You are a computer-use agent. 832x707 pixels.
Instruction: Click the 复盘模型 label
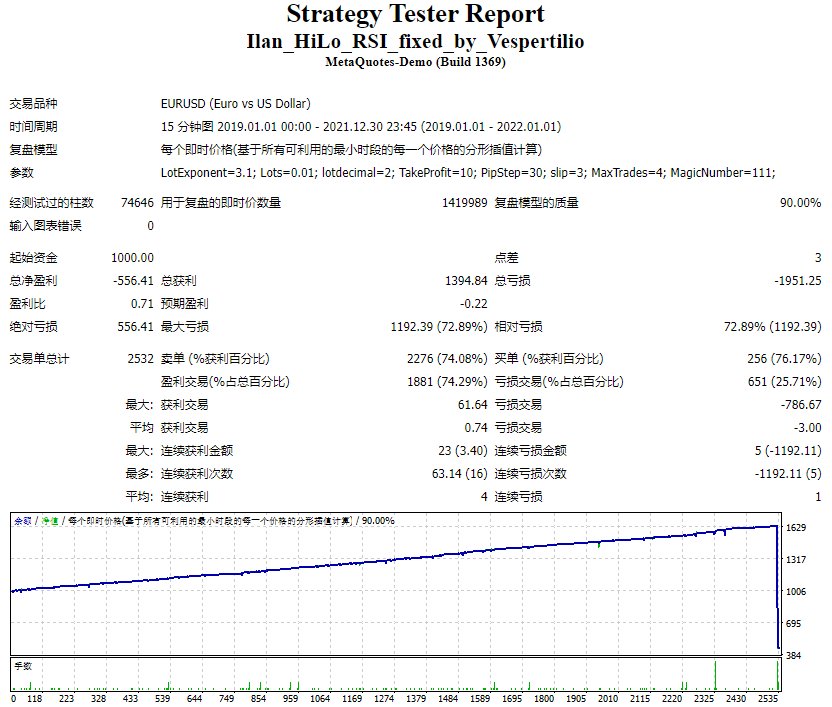coord(33,150)
